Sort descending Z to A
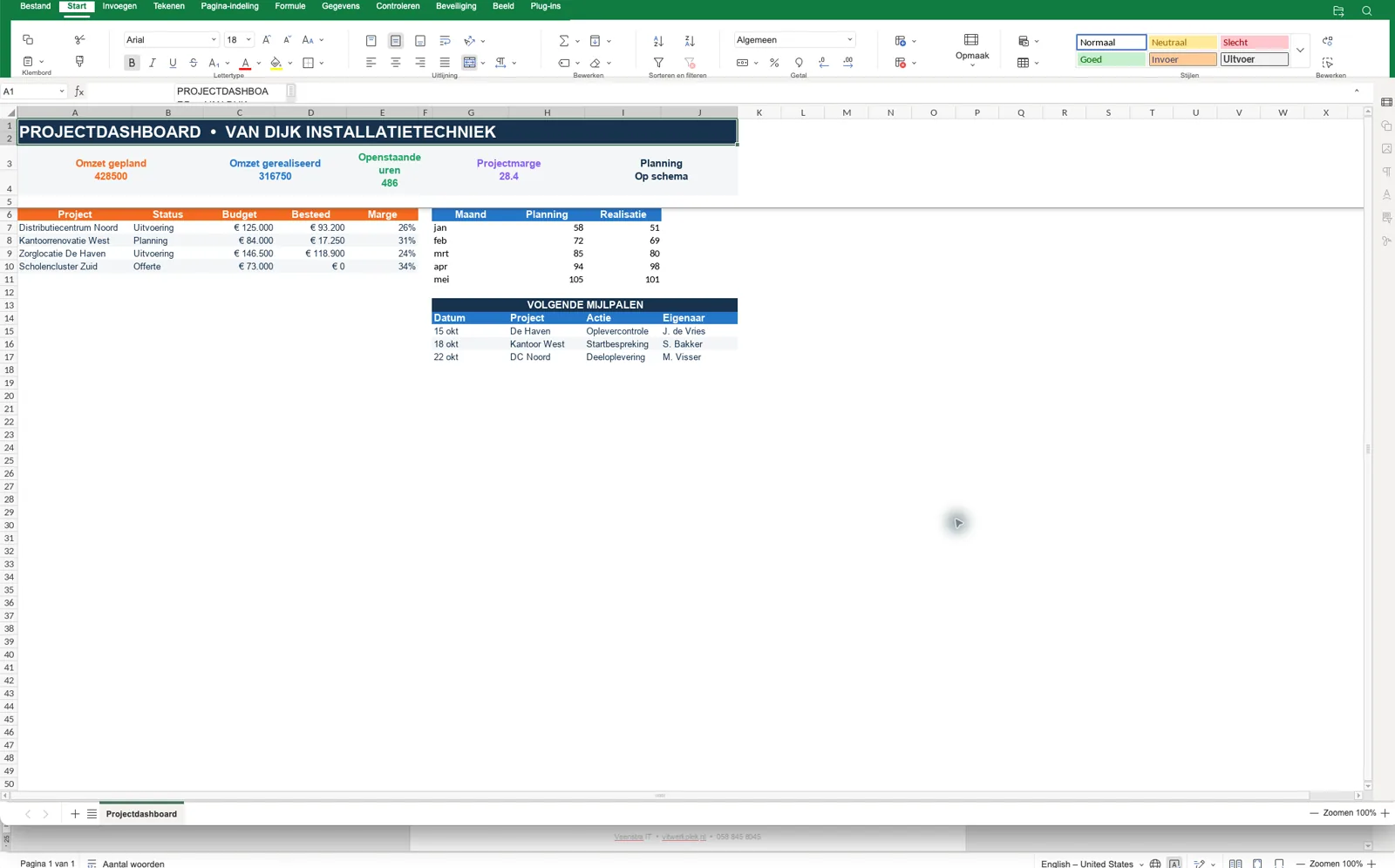The image size is (1395, 868). click(690, 41)
